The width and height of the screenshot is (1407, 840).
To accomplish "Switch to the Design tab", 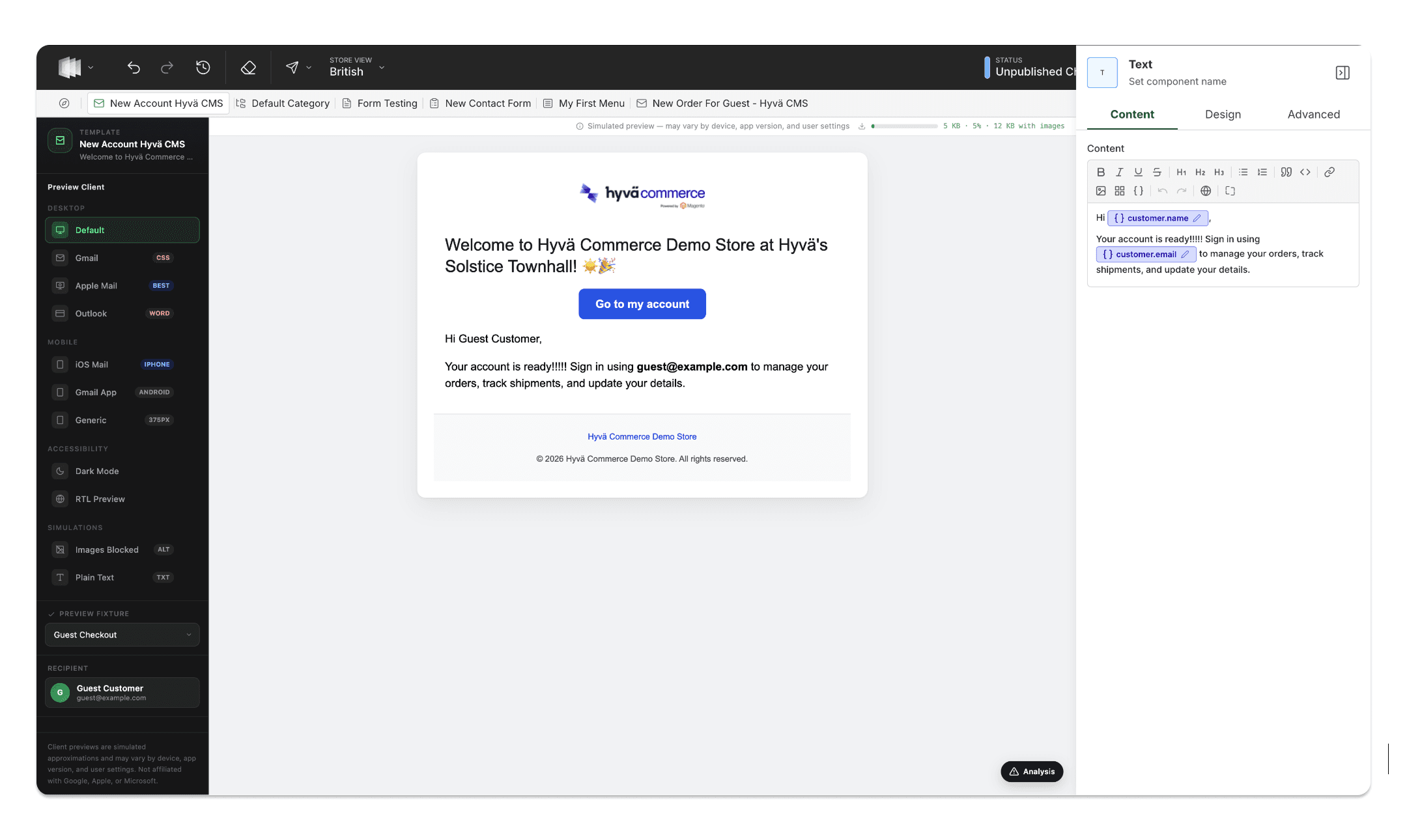I will (1223, 115).
